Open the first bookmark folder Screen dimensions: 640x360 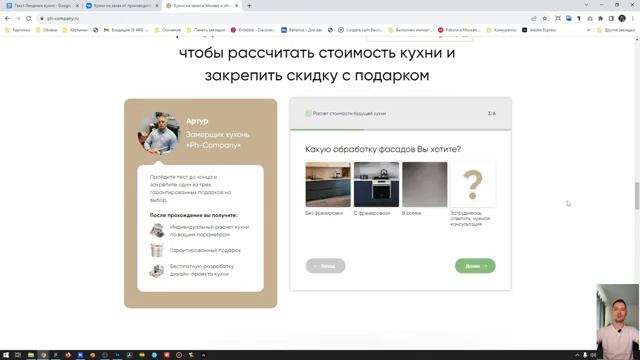tap(17, 30)
